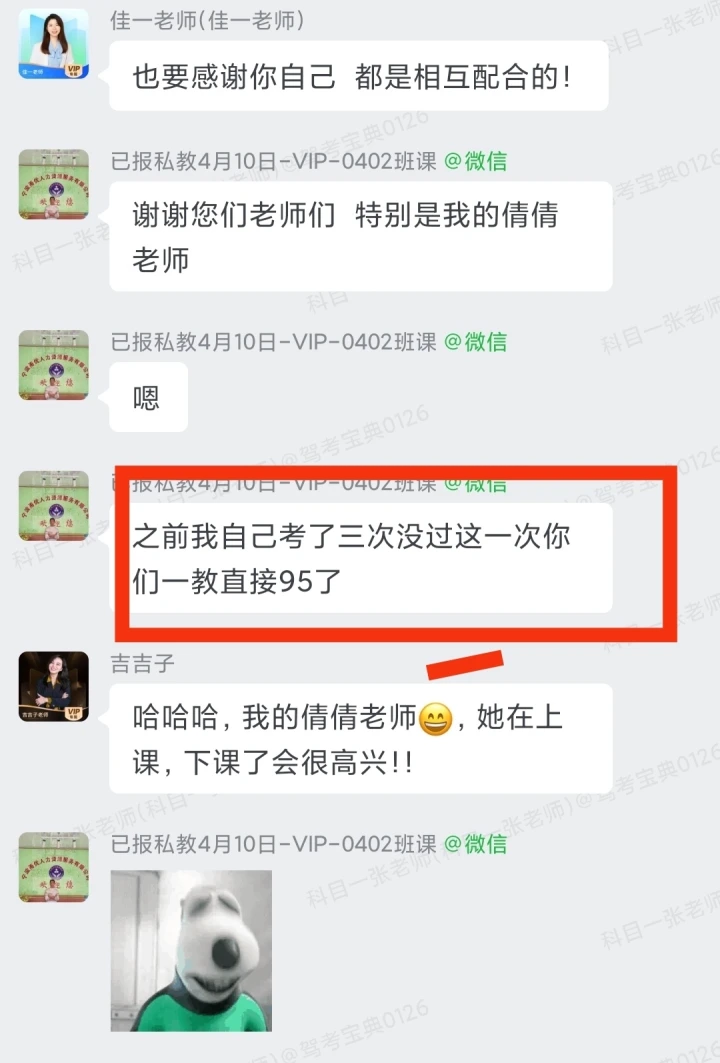
Task: Tap sender name 已报私教4月10日 above the dog sticker
Action: [274, 844]
